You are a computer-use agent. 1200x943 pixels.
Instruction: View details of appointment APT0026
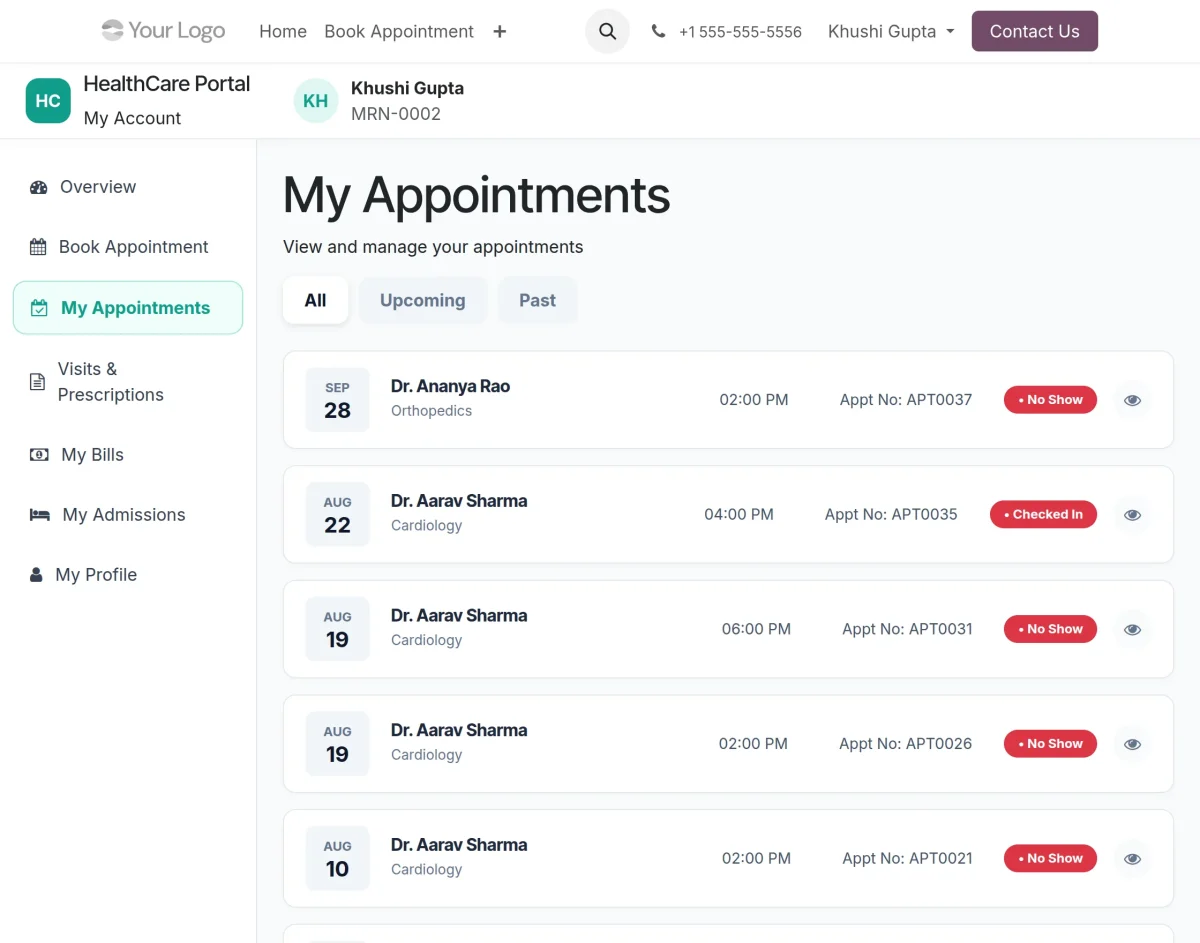point(1132,744)
